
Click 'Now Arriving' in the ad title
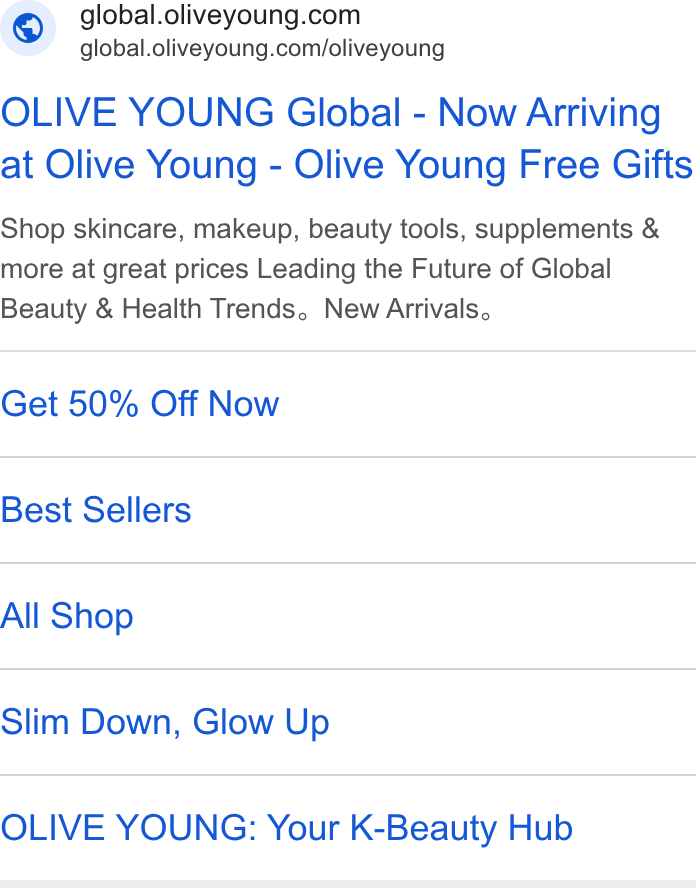point(549,113)
